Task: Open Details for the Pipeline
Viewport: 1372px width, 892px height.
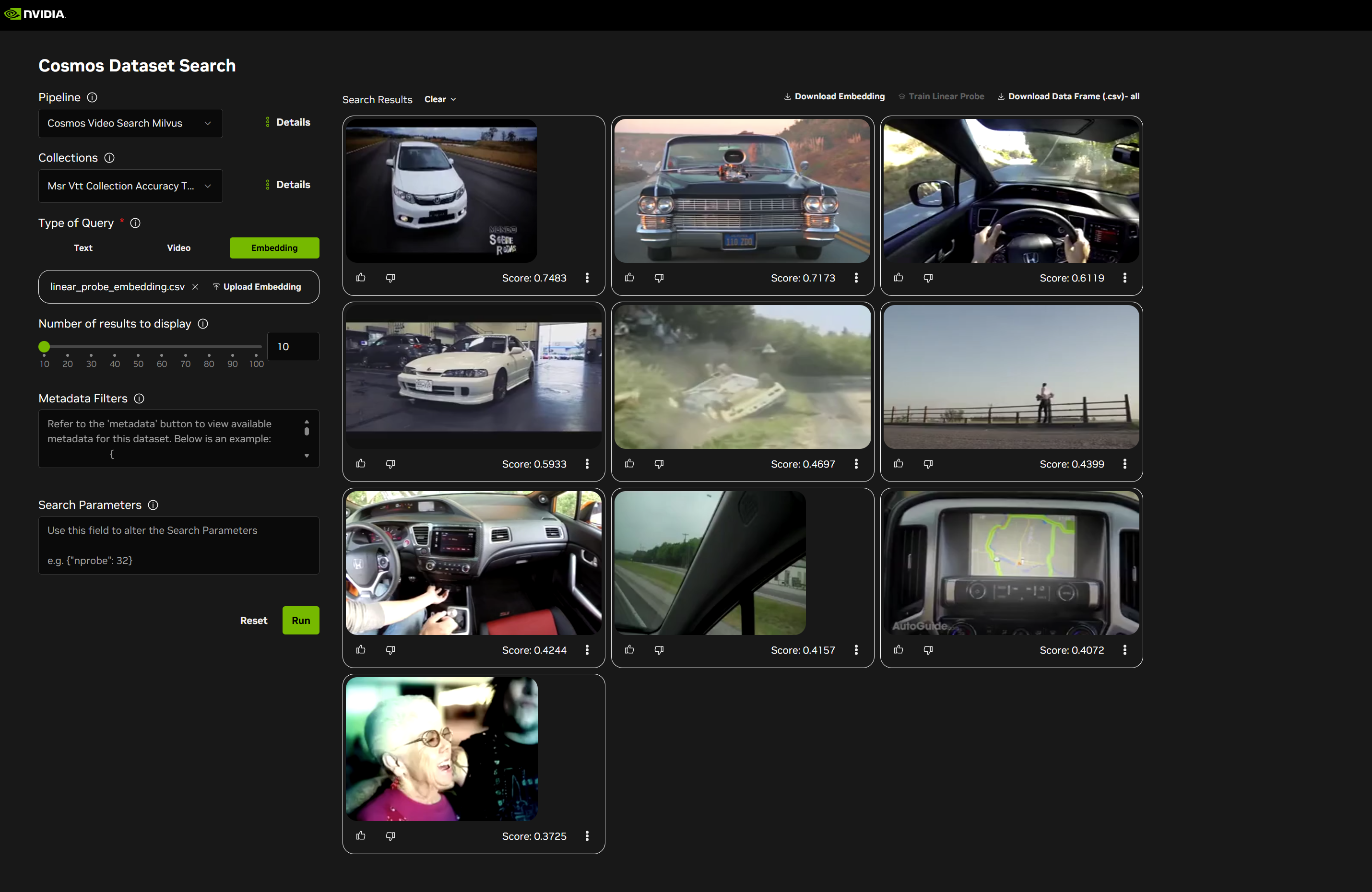Action: pyautogui.click(x=288, y=122)
